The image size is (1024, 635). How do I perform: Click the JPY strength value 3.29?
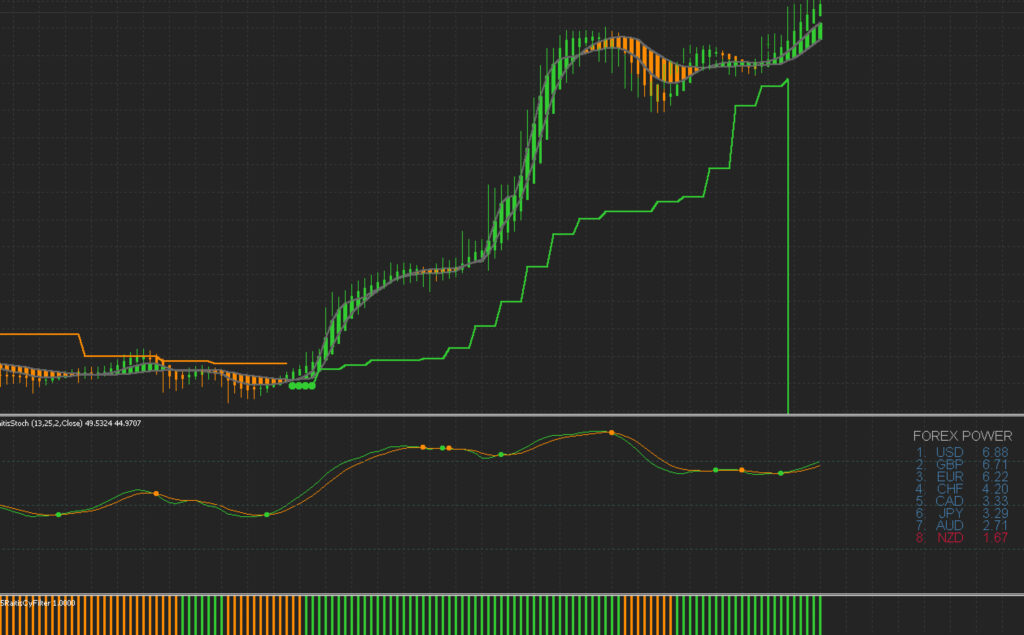[995, 513]
